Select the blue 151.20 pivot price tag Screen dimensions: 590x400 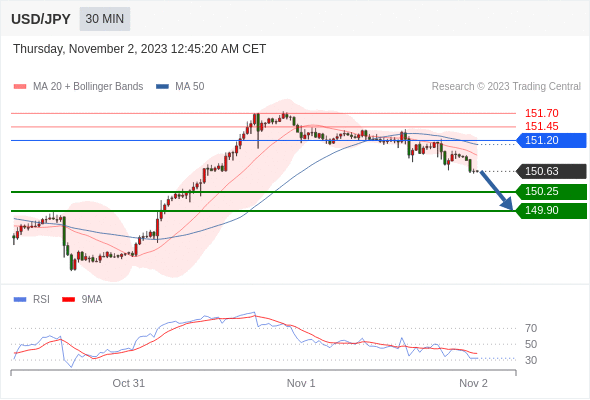coord(551,140)
